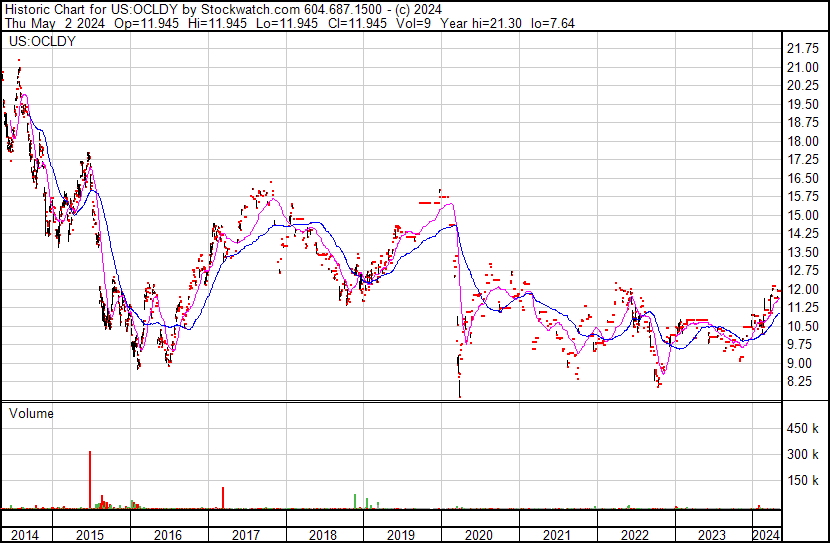Screen dimensions: 830x543
Task: Click the 21.75 price axis label
Action: pos(804,48)
